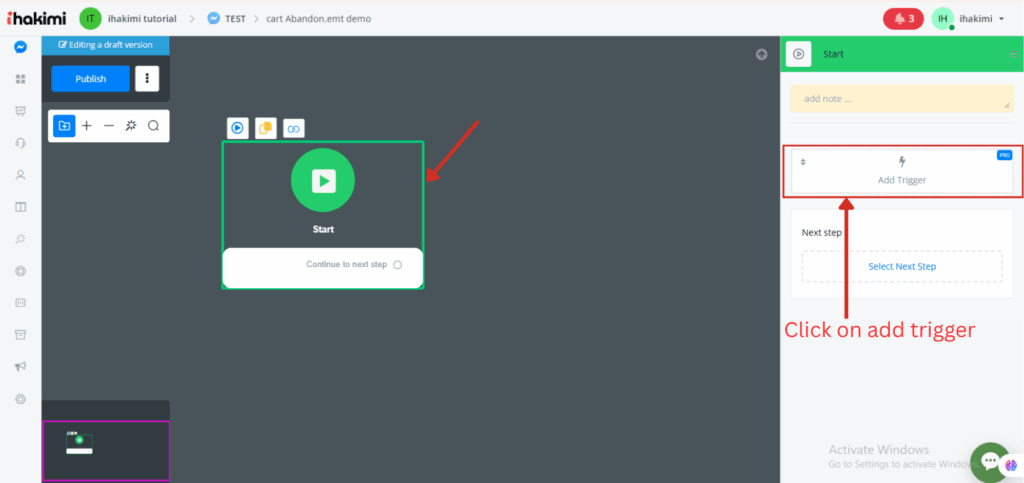Open the three-dot menu beside Publish
This screenshot has width=1024, height=483.
(147, 78)
